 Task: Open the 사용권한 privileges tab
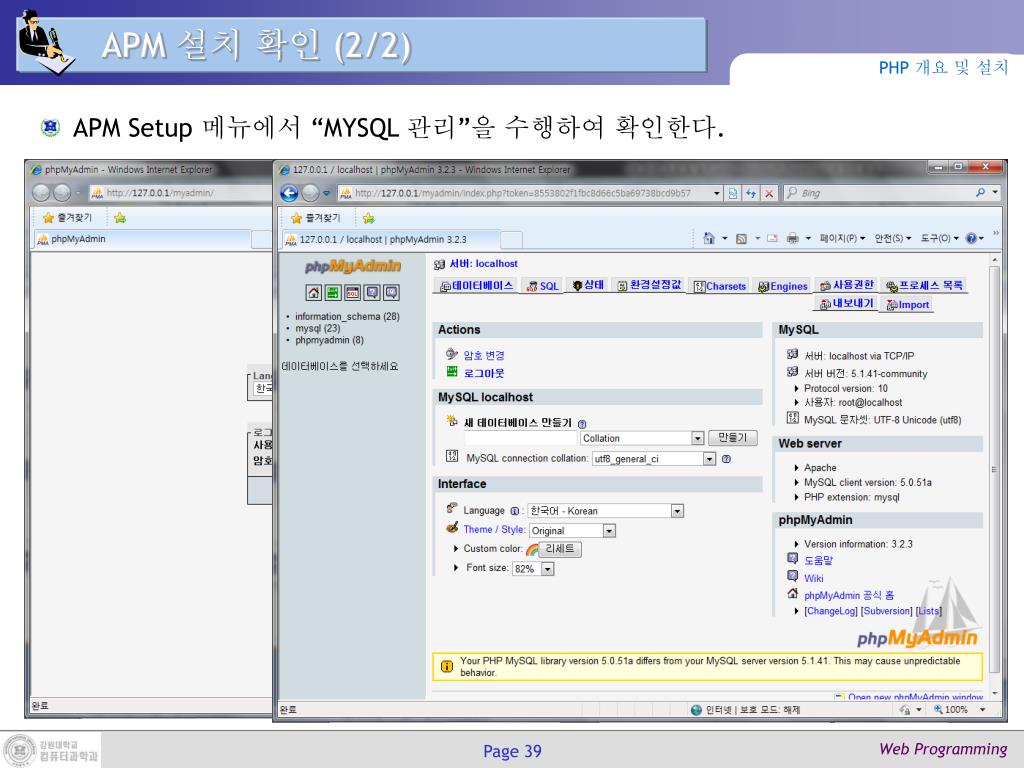(846, 285)
